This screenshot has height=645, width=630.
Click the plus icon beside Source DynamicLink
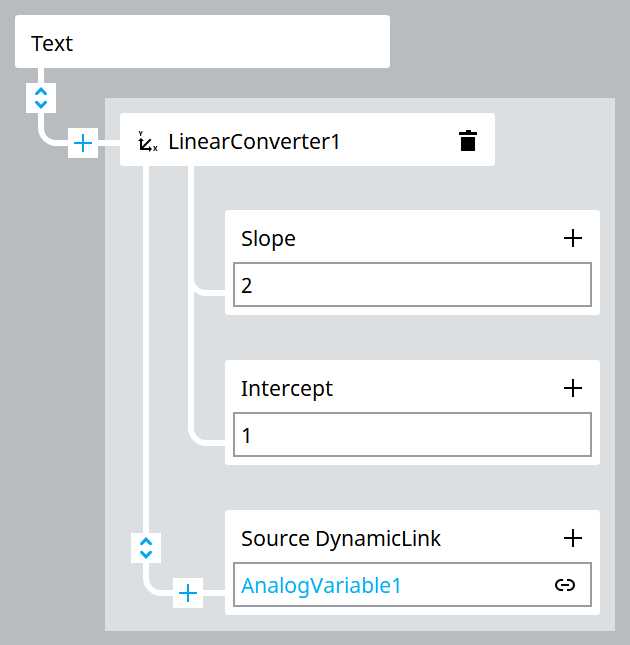point(572,538)
